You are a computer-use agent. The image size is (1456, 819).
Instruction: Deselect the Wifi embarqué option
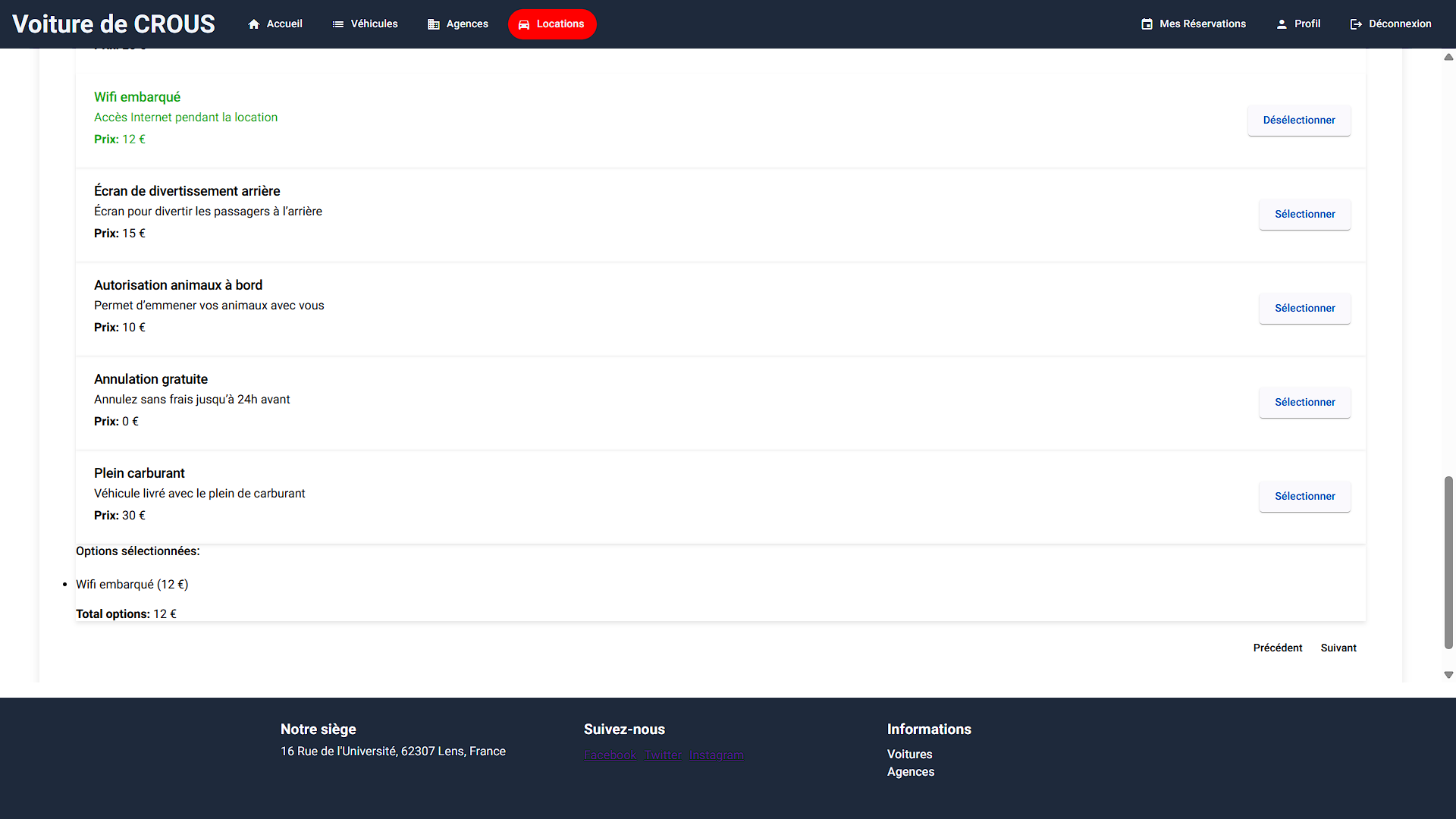point(1298,120)
